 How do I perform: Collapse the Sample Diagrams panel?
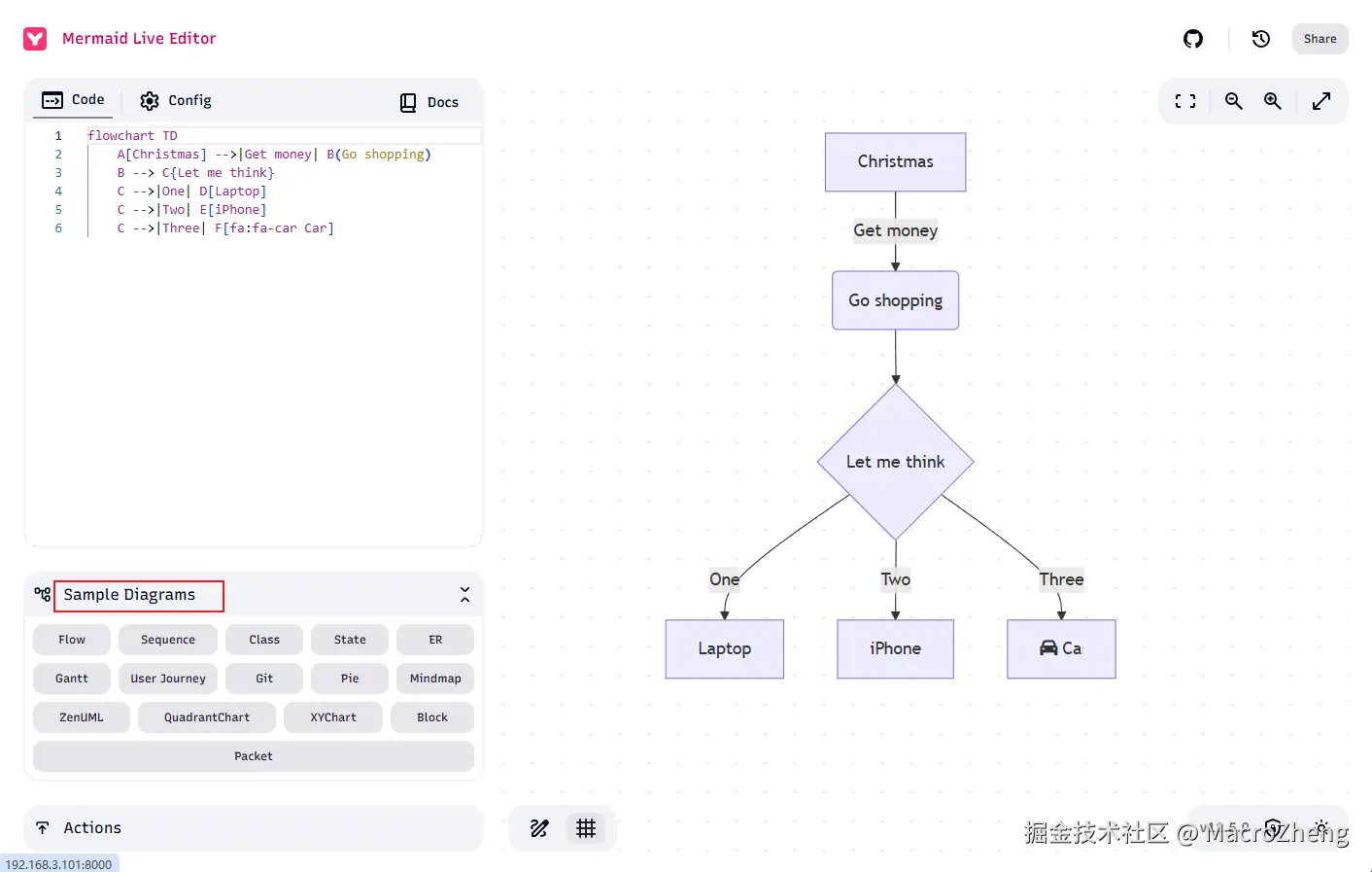coord(464,595)
